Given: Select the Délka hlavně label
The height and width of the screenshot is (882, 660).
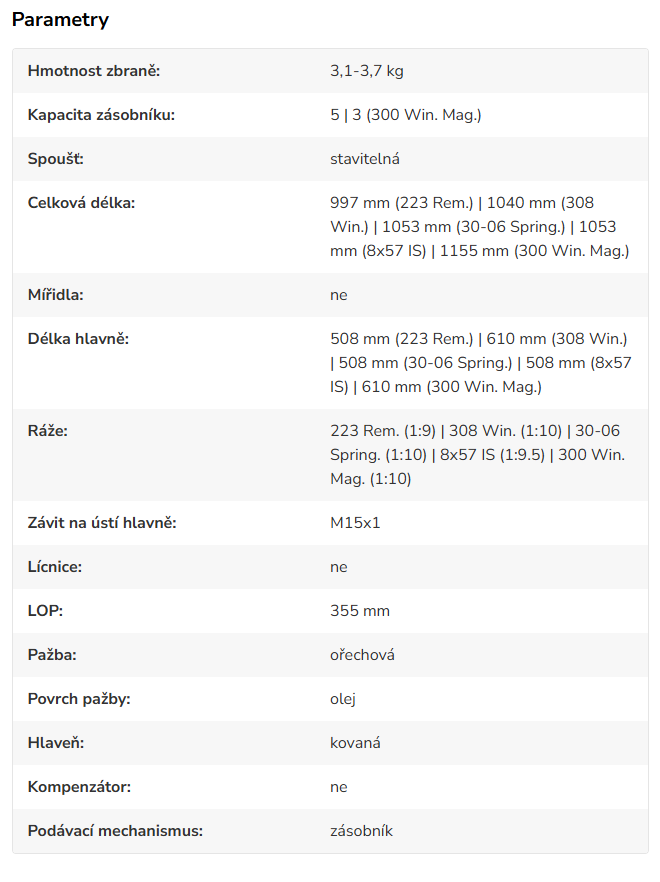Looking at the screenshot, I should pos(78,339).
